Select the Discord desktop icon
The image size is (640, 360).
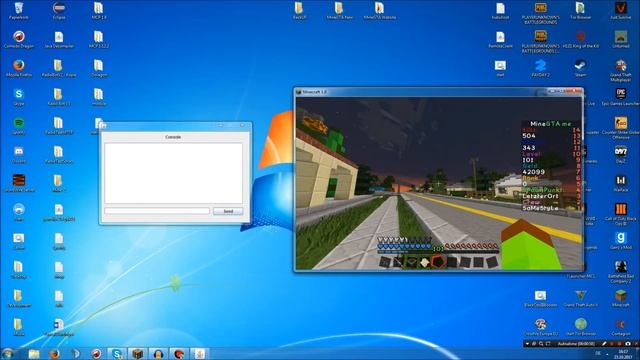[x=19, y=155]
